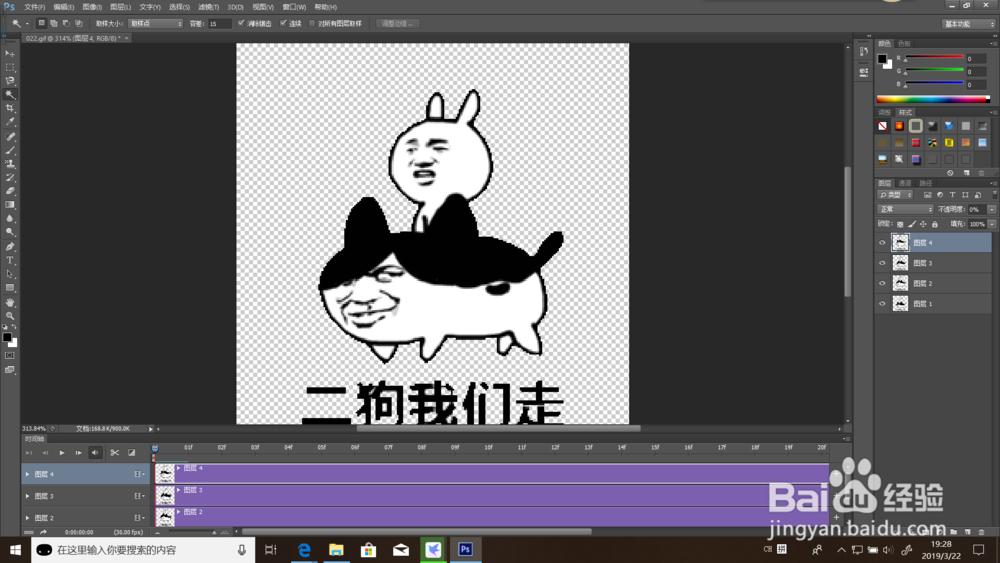Screen dimensions: 1000x563
Task: Open the fill slider dropdown arrow
Action: [x=992, y=224]
